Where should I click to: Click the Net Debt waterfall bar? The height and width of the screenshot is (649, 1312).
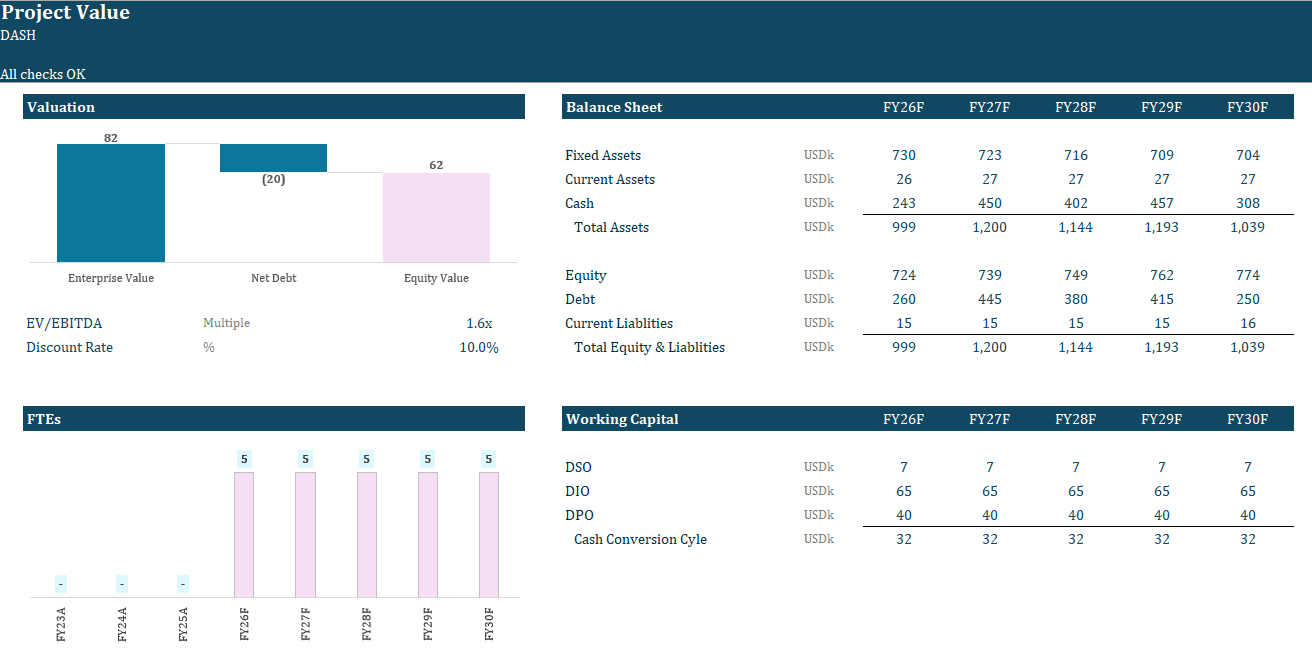coord(273,157)
